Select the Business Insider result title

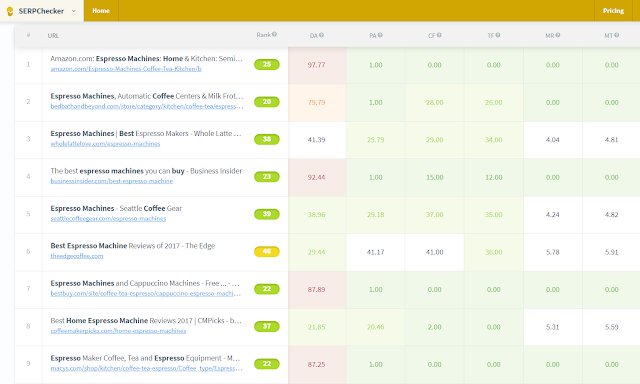(x=146, y=171)
